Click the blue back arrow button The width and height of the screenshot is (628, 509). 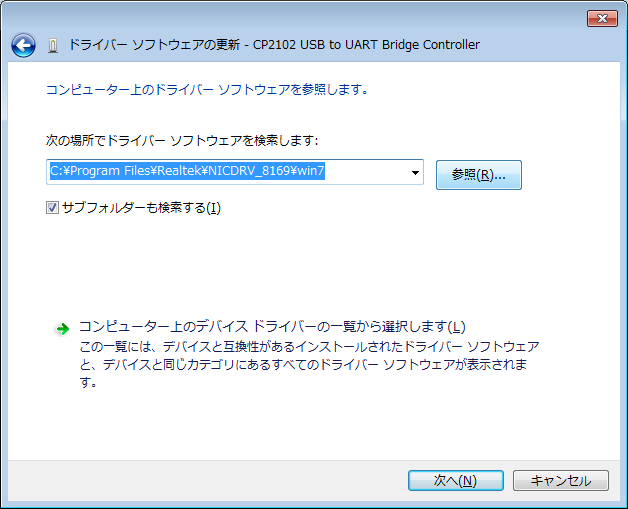(x=23, y=45)
